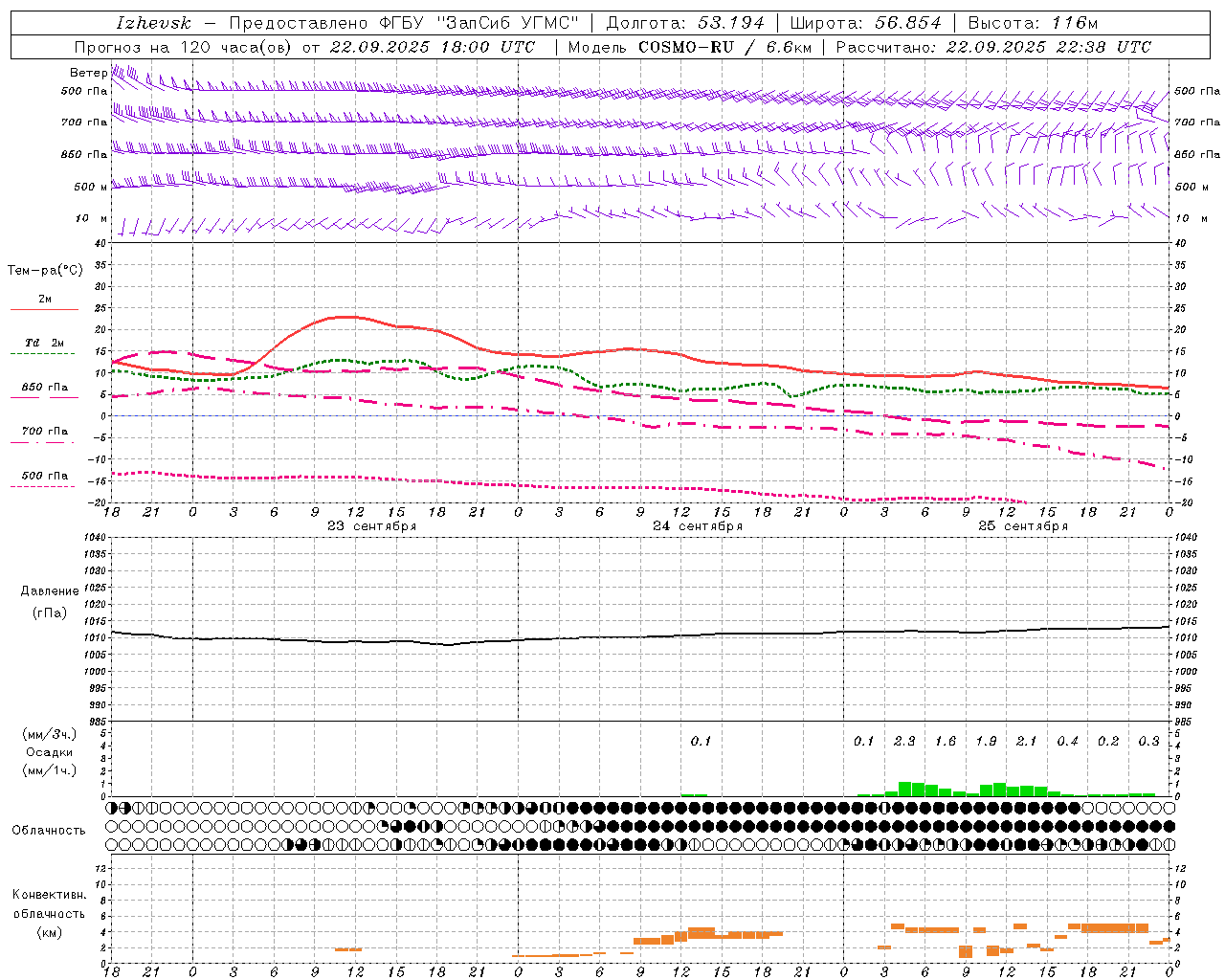The width and height of the screenshot is (1225, 980).
Task: Click the 0.3 precipitation amount value
Action: pyautogui.click(x=1148, y=742)
